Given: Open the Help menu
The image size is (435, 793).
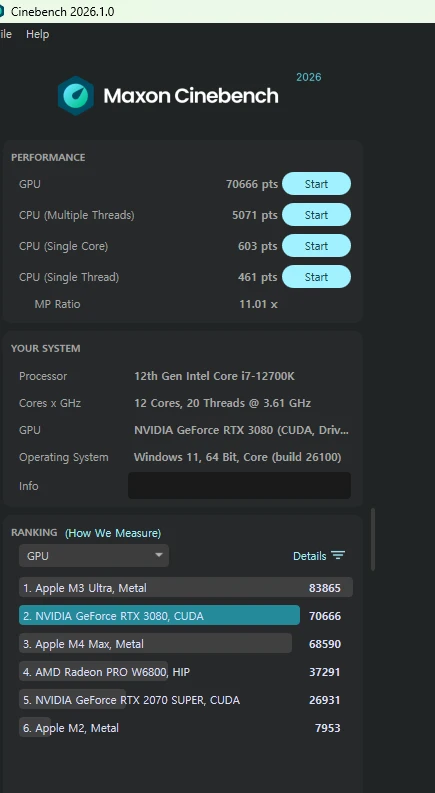Looking at the screenshot, I should 37,34.
